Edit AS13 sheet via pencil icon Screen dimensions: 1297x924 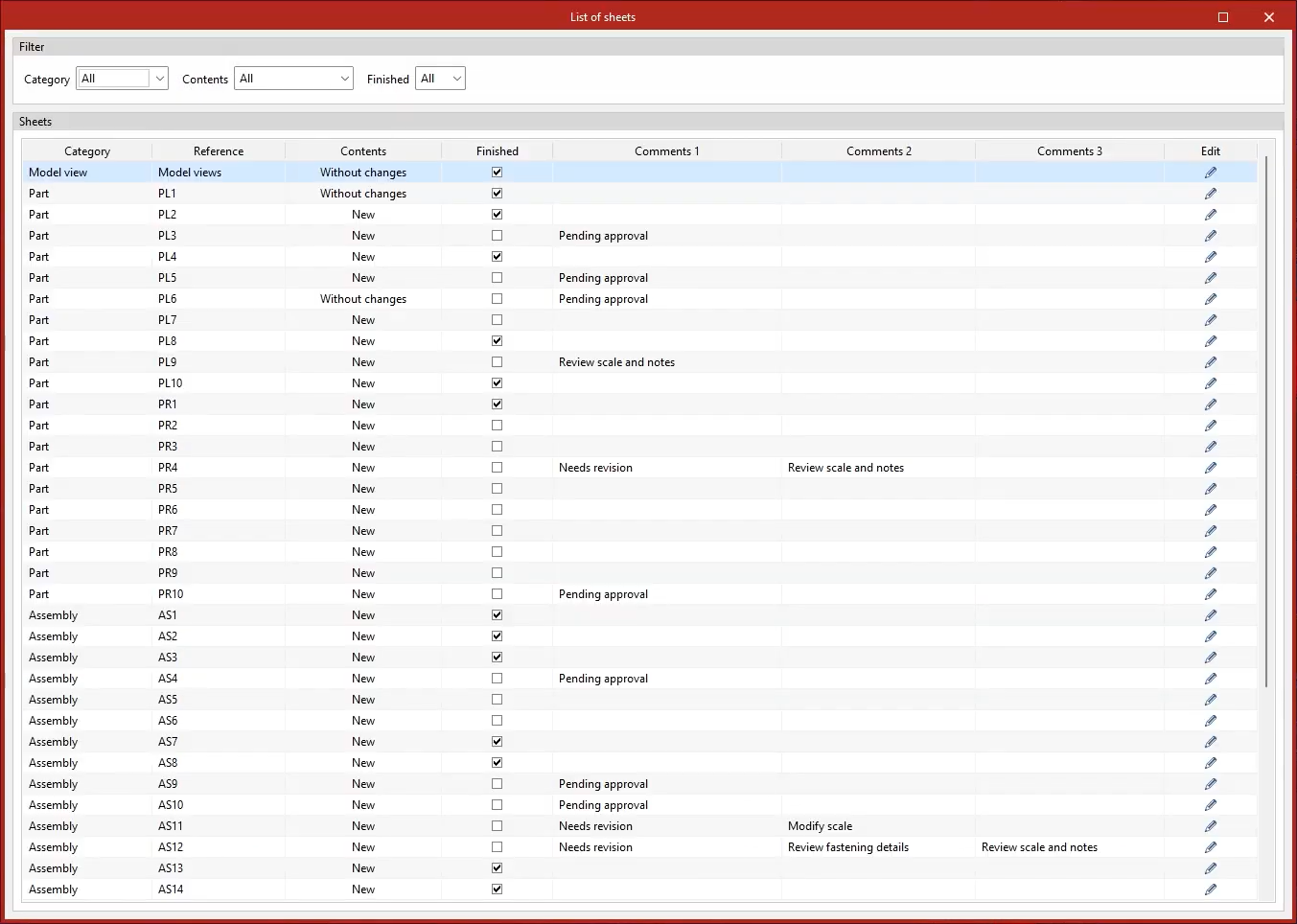1211,868
